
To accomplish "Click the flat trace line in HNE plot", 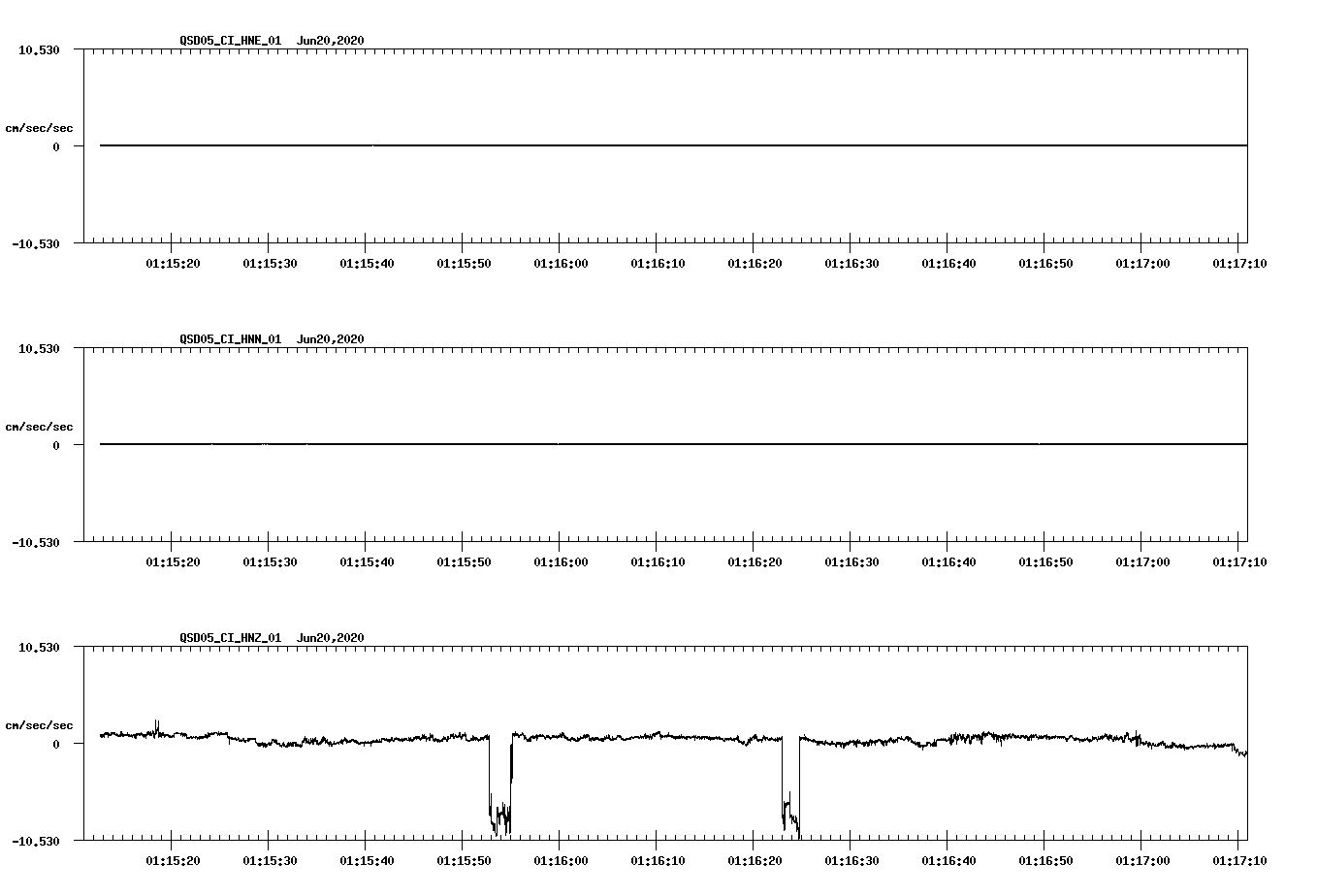I will tap(673, 145).
